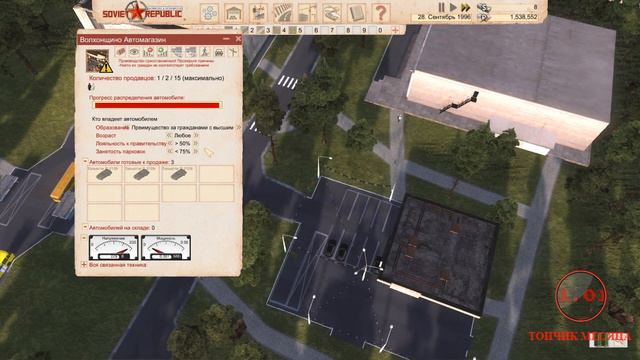Click the voltage (Напряжение) gauge
This screenshot has height=360, width=640.
113,248
